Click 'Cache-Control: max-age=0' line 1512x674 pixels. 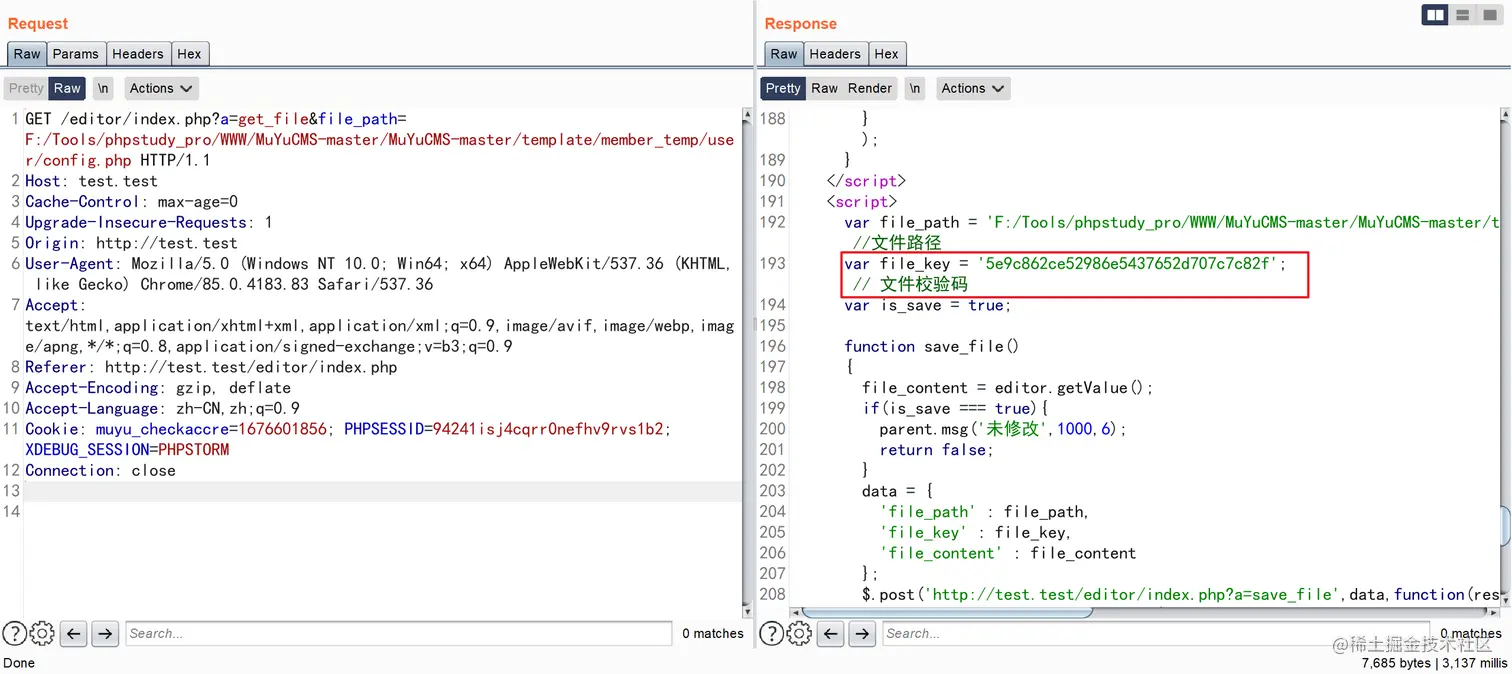click(131, 202)
